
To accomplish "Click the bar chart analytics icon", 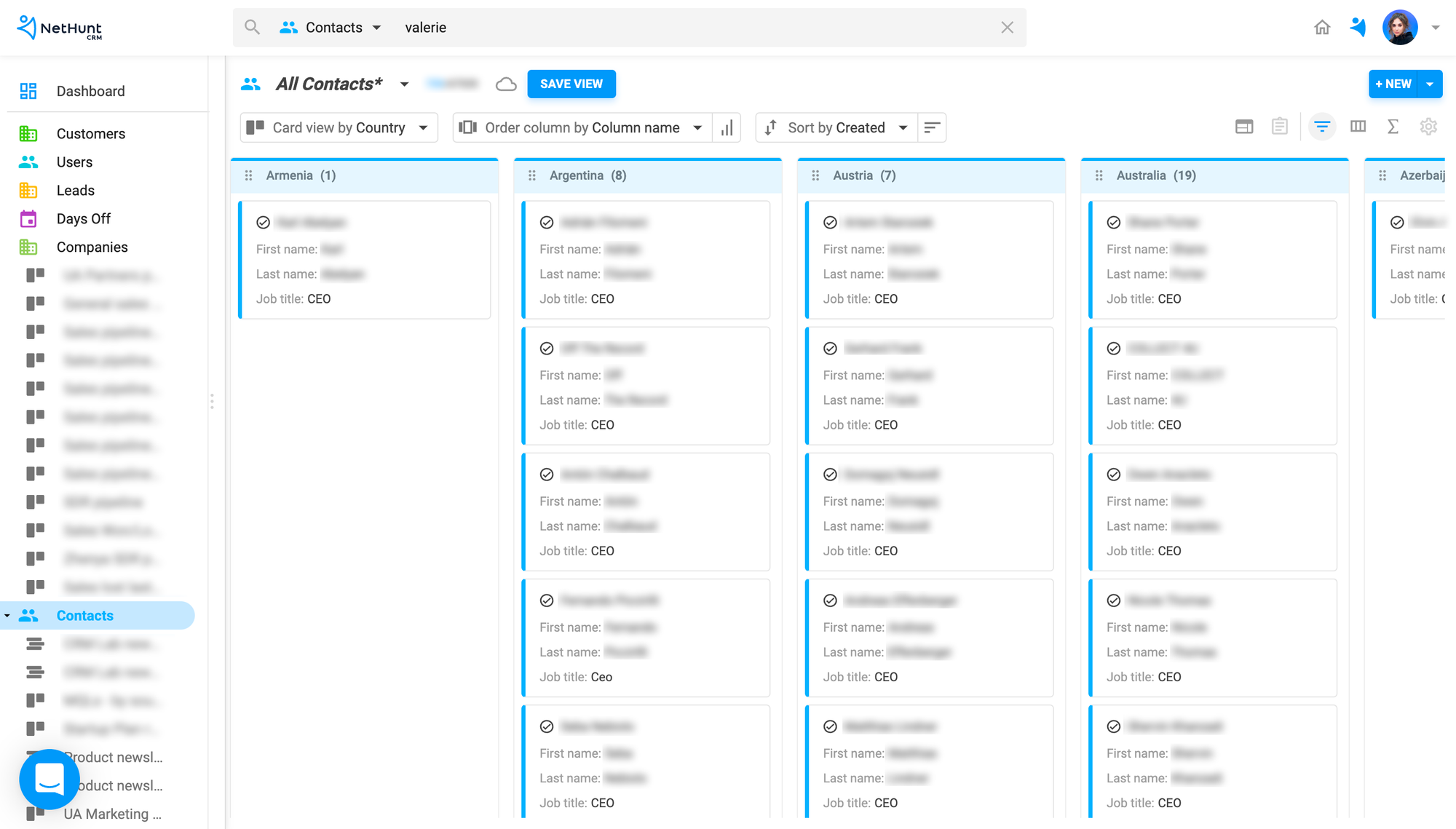I will coord(727,127).
